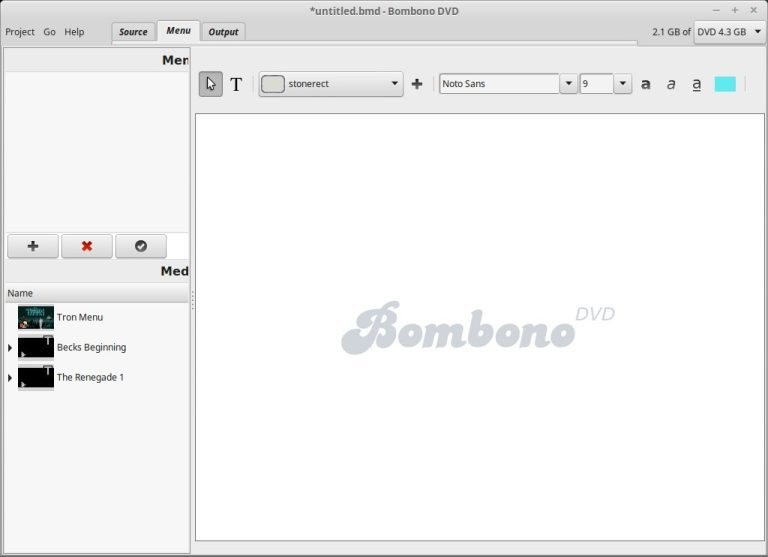Toggle bold text style
Viewport: 768px width, 557px height.
(646, 84)
